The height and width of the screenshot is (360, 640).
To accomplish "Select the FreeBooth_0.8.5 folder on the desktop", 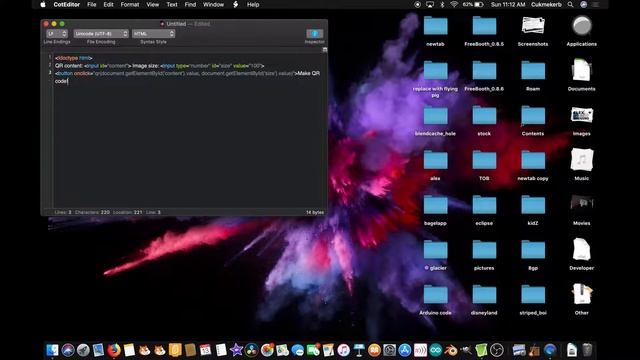I will click(x=484, y=27).
